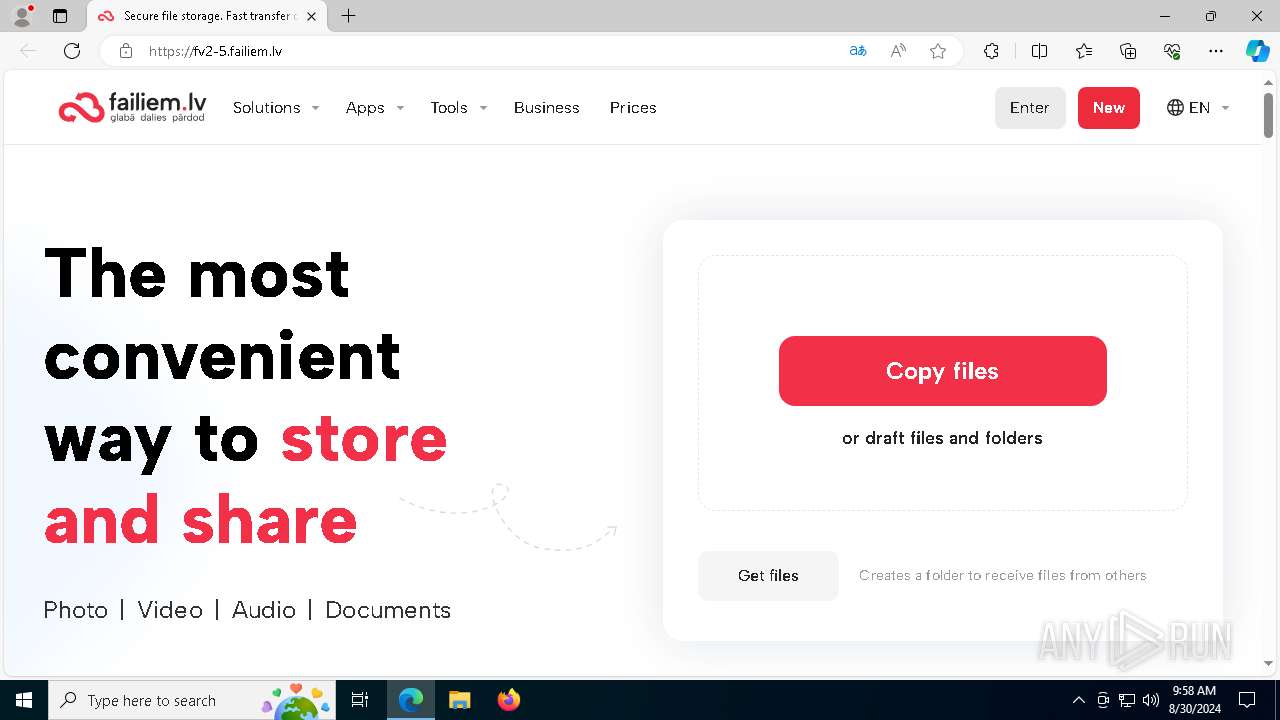1280x720 pixels.
Task: Open notification center
Action: point(1247,700)
